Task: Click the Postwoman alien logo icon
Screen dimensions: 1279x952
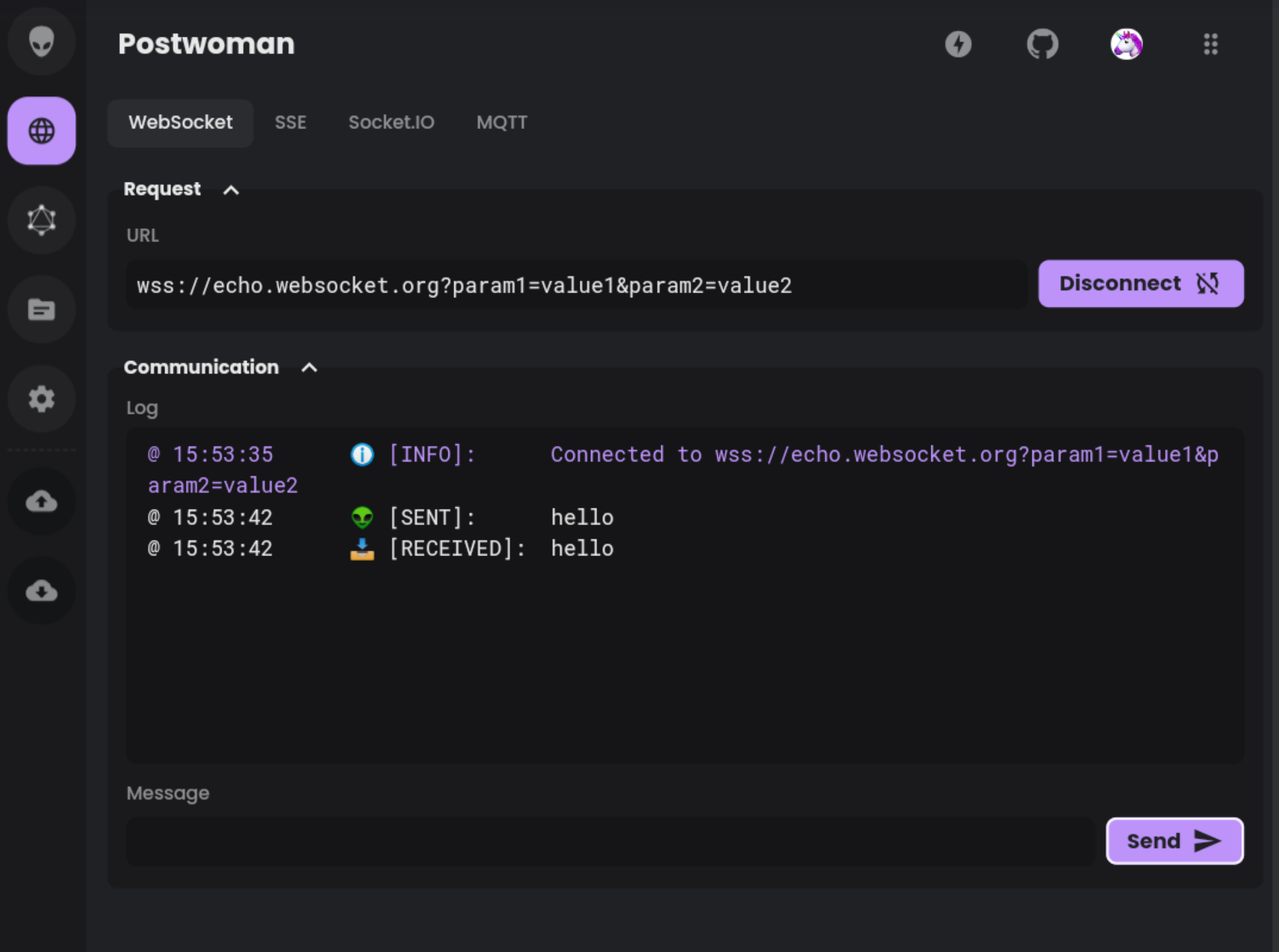Action: point(42,42)
